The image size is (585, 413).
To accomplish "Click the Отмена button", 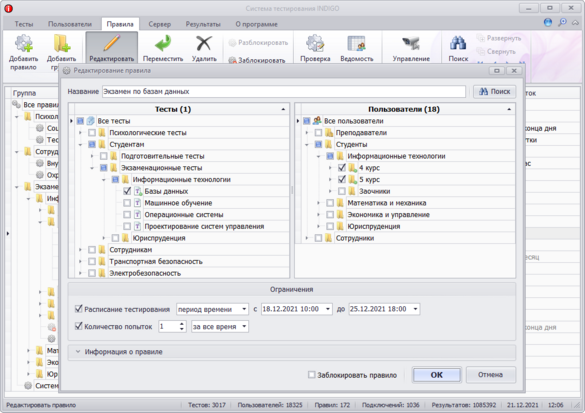I will click(x=491, y=375).
